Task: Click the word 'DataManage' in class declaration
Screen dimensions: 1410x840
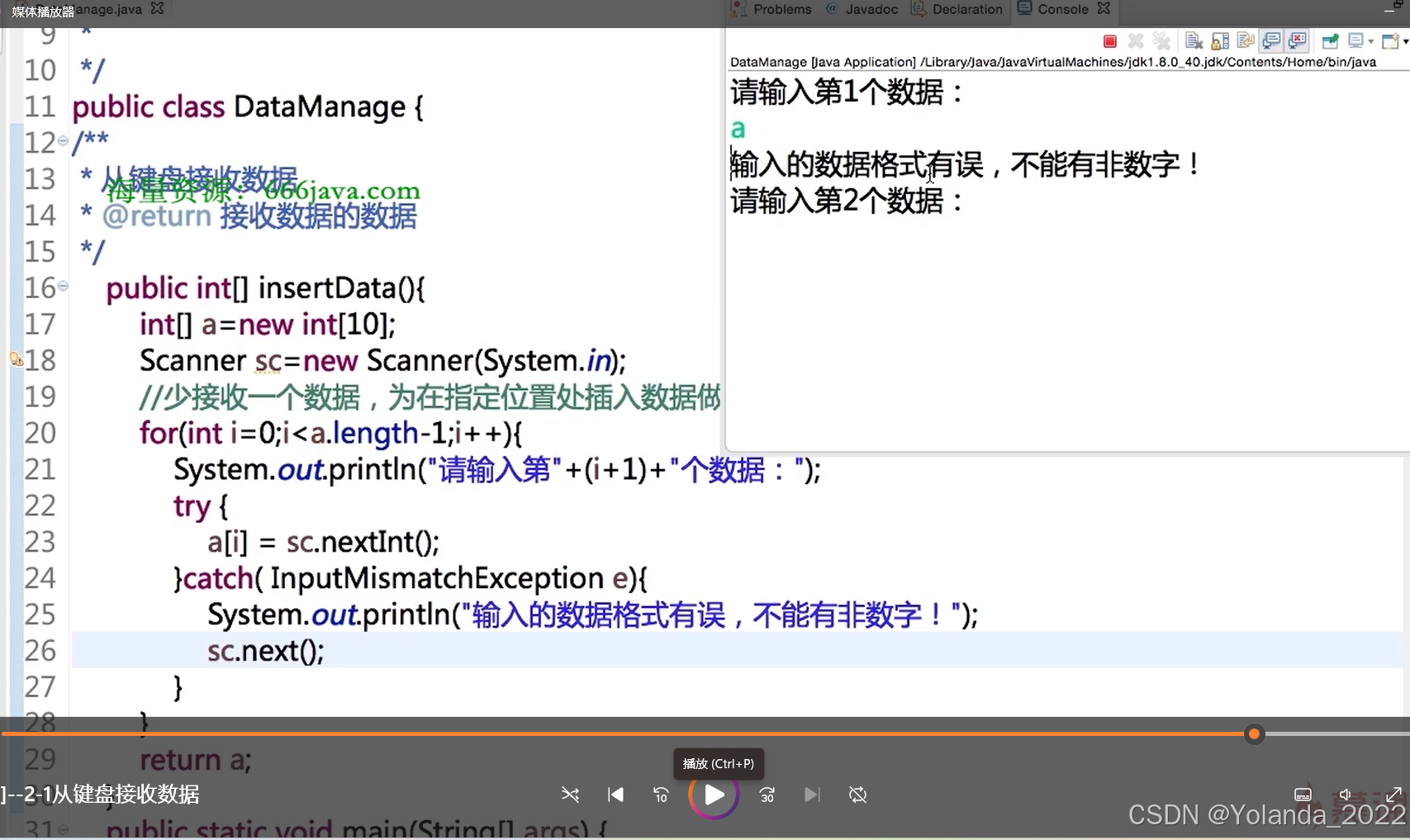Action: (x=320, y=107)
